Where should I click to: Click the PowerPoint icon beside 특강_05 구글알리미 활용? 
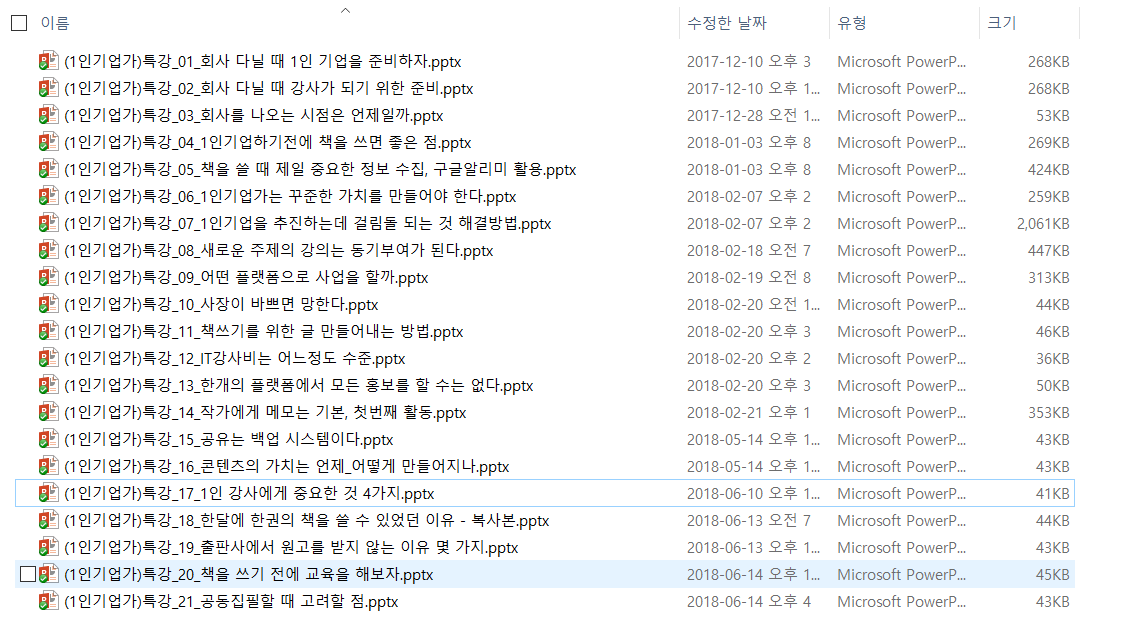(x=47, y=169)
